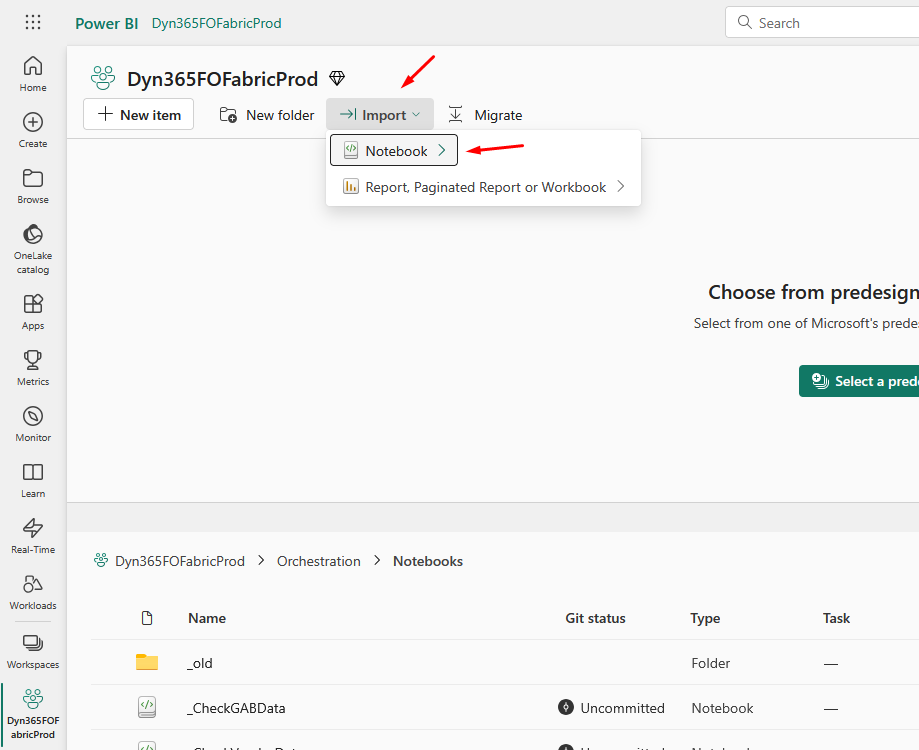919x750 pixels.
Task: Click the Power BI brand link
Action: pyautogui.click(x=107, y=23)
